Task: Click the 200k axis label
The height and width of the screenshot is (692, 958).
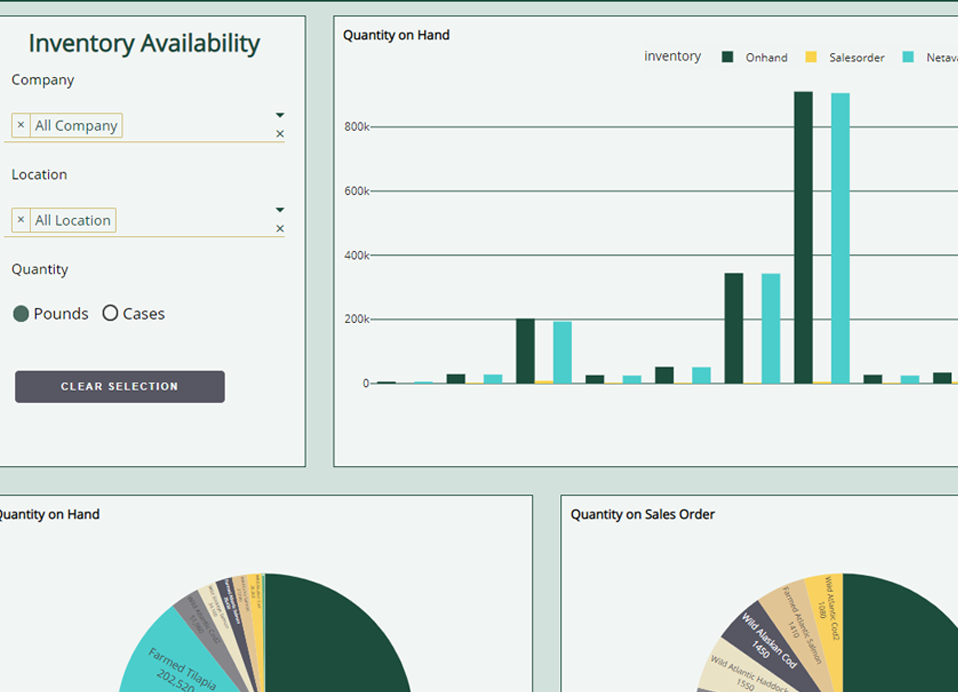Action: (x=357, y=319)
